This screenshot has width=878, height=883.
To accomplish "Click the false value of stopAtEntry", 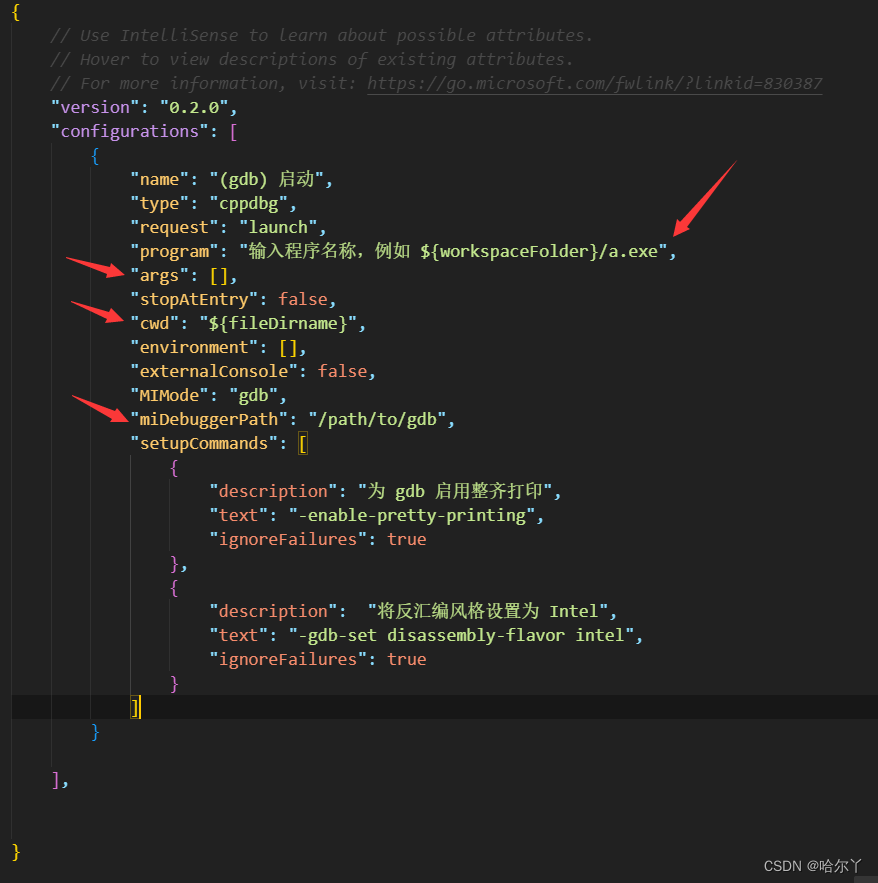I will (x=303, y=300).
